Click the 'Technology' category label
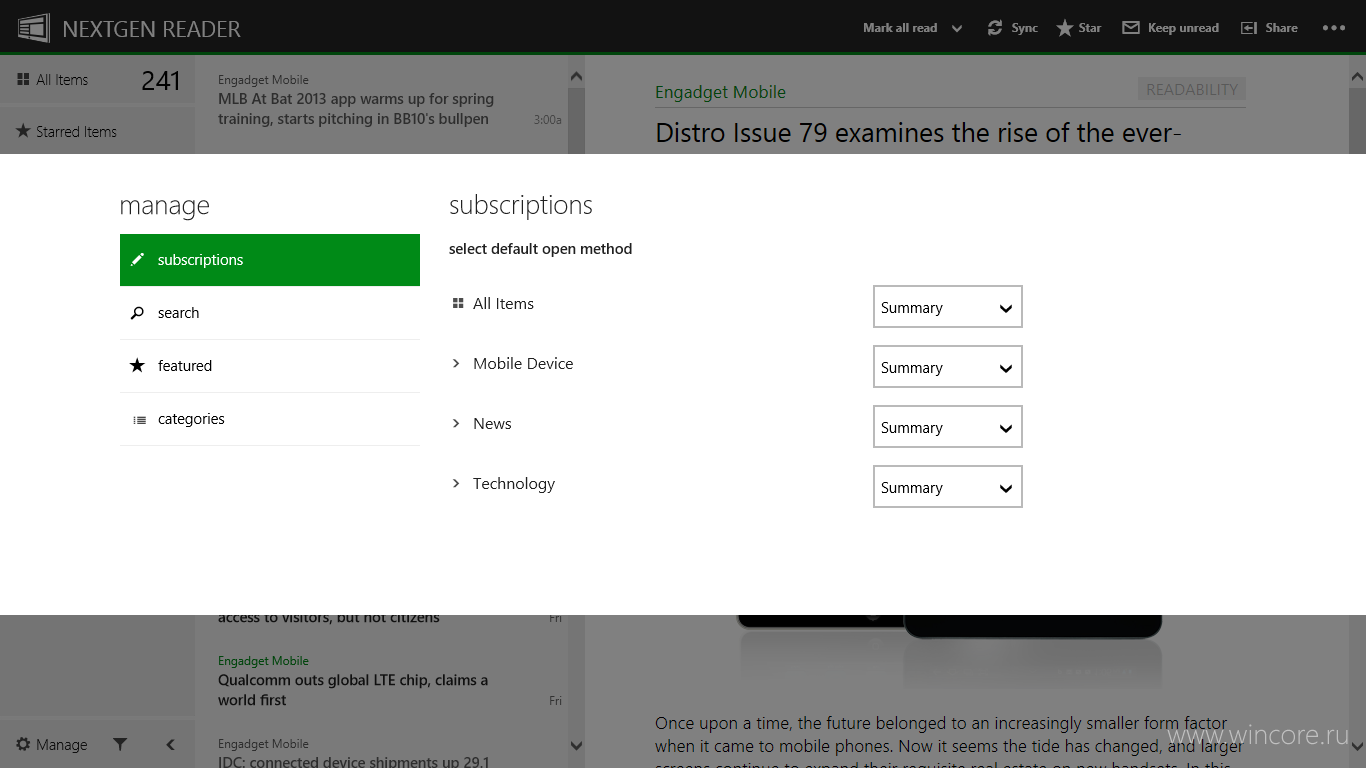 (x=514, y=484)
